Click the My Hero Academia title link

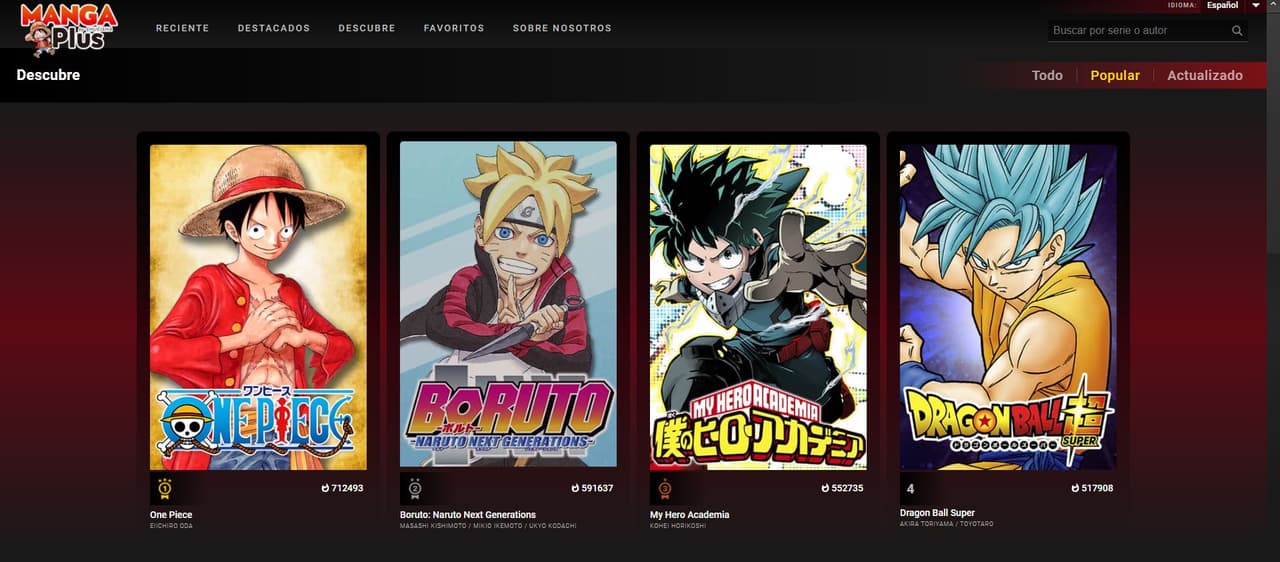(x=690, y=515)
